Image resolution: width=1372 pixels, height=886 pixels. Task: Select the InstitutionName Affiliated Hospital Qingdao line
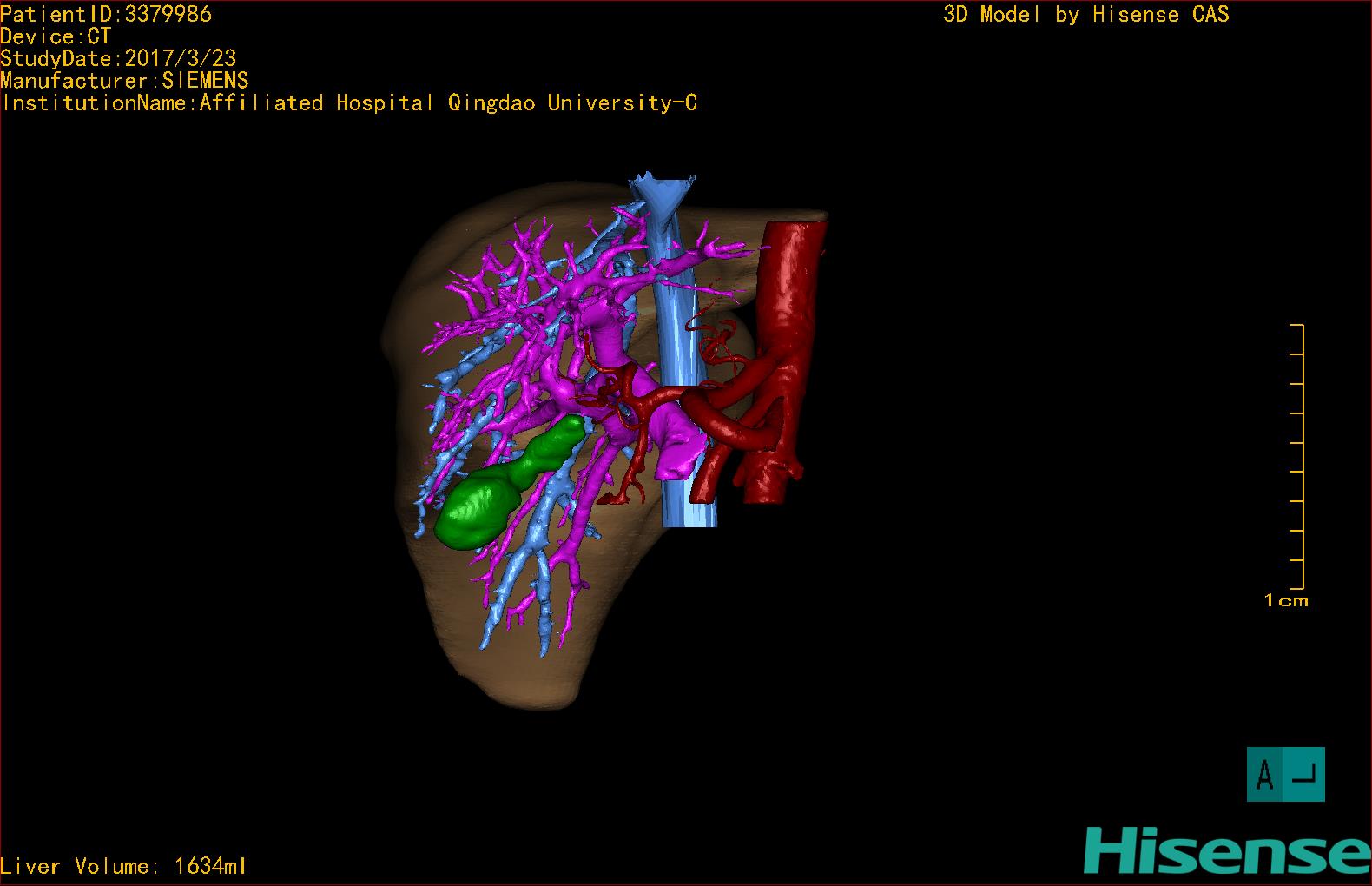pyautogui.click(x=349, y=103)
